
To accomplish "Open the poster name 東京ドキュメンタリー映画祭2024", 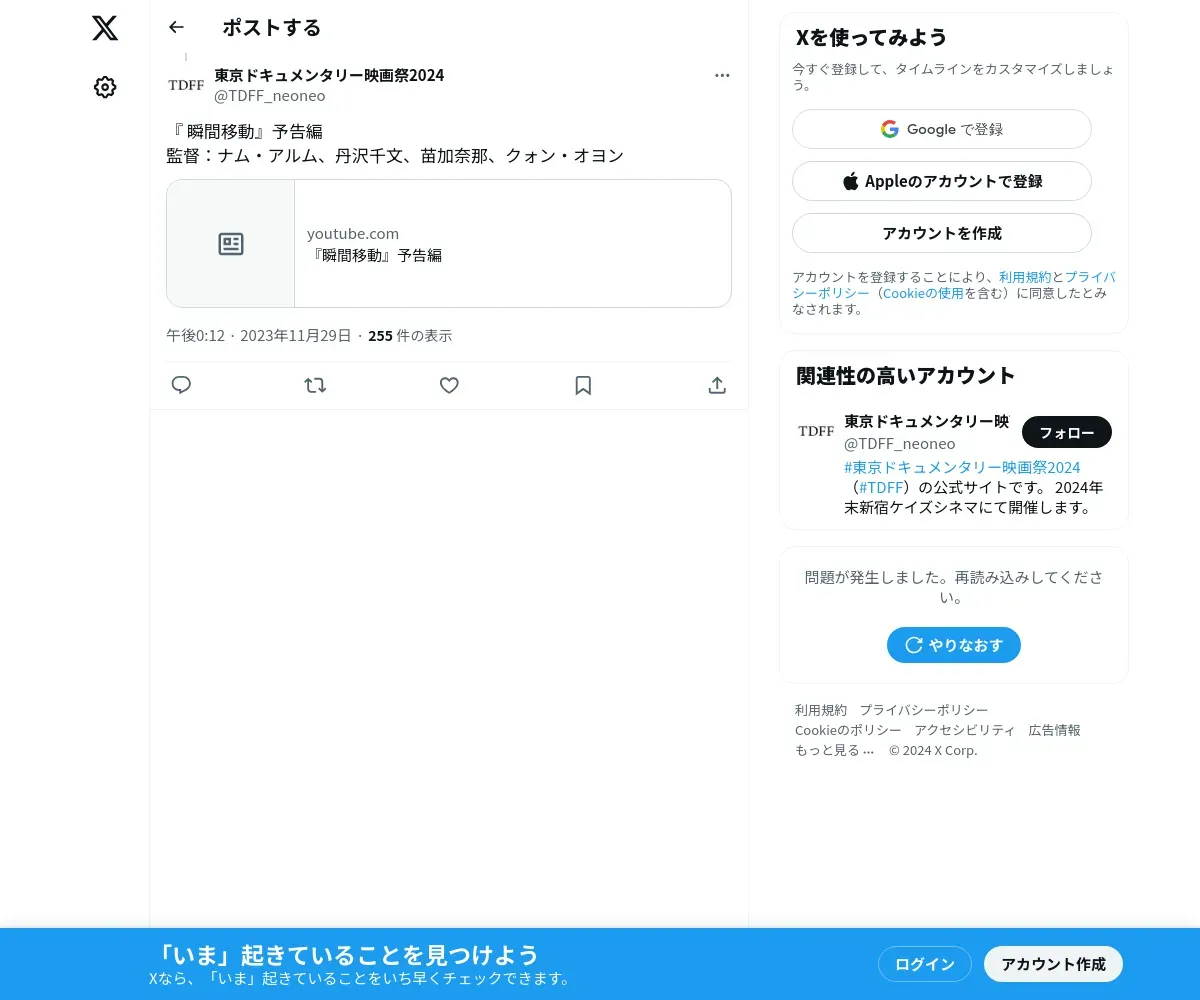I will pyautogui.click(x=329, y=75).
